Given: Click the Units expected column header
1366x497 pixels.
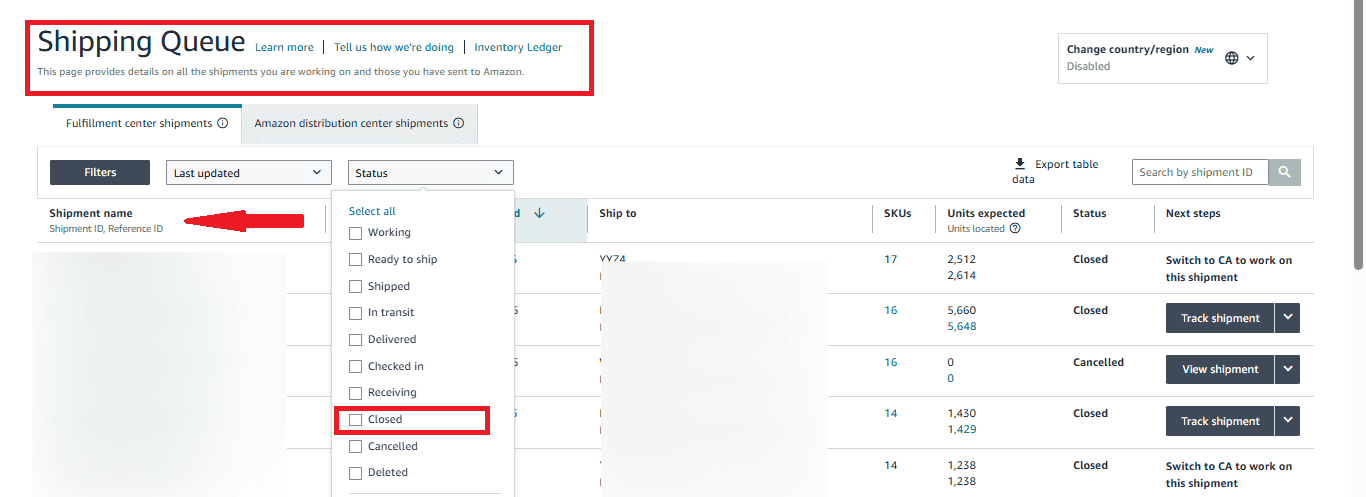Looking at the screenshot, I should coord(986,213).
